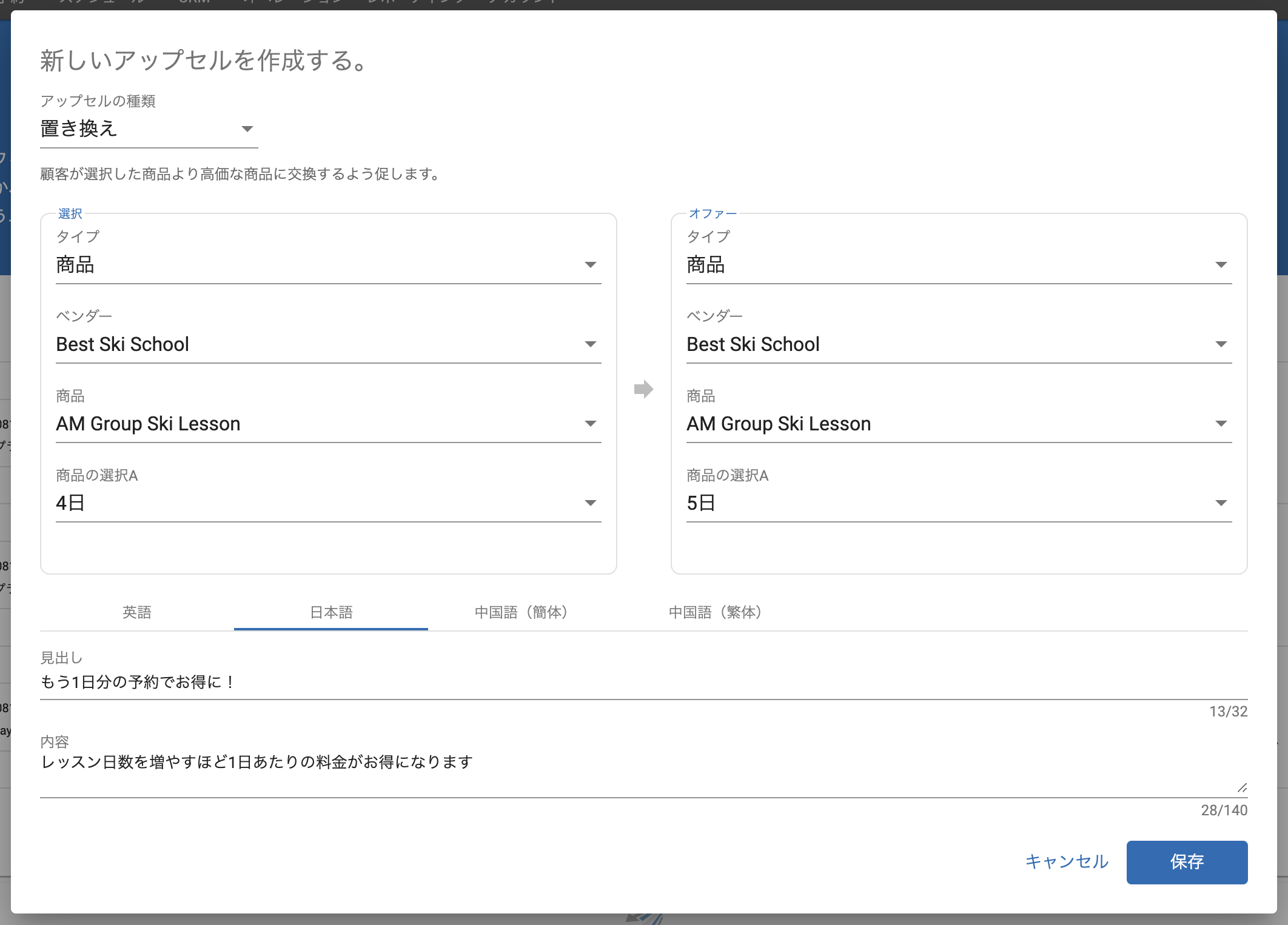Click the キャンセル link
Image resolution: width=1288 pixels, height=925 pixels.
point(1067,862)
